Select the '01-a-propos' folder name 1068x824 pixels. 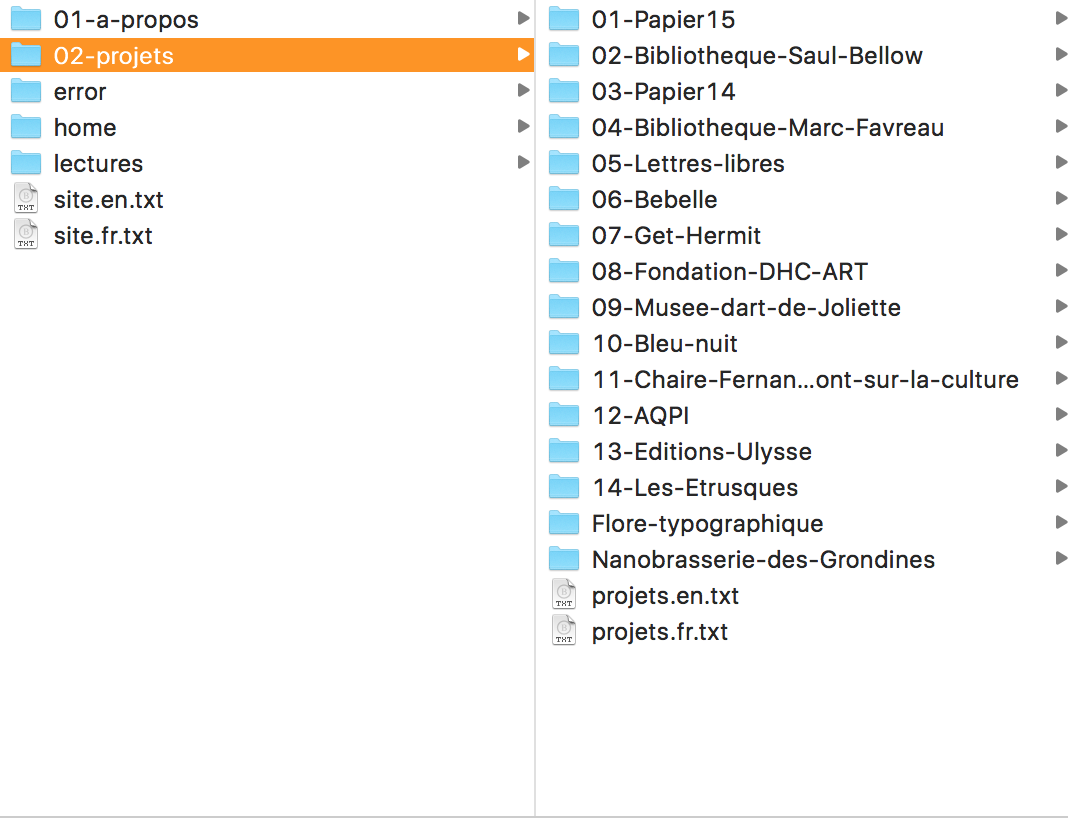(x=126, y=20)
